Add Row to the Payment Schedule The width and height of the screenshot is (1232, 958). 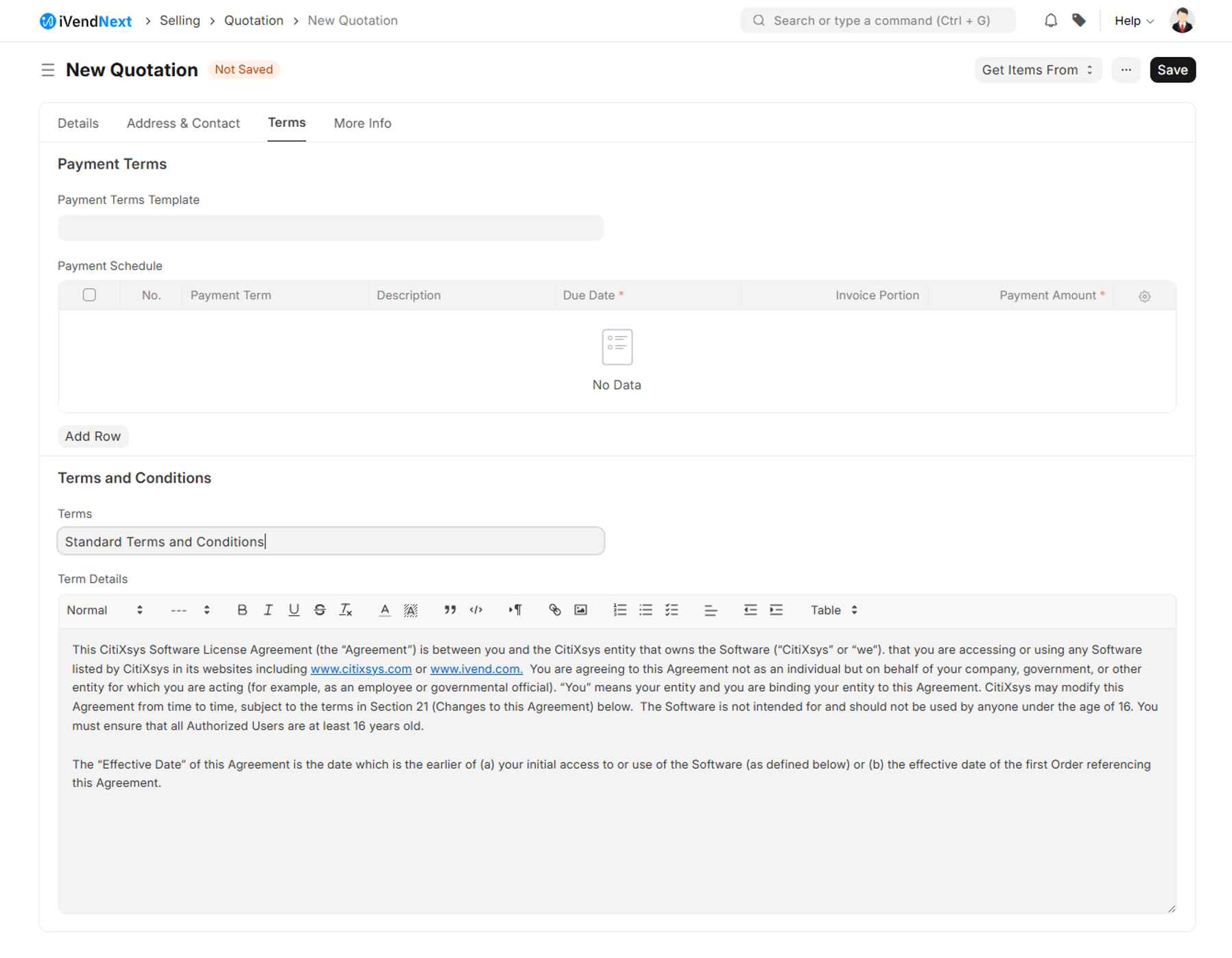click(93, 436)
